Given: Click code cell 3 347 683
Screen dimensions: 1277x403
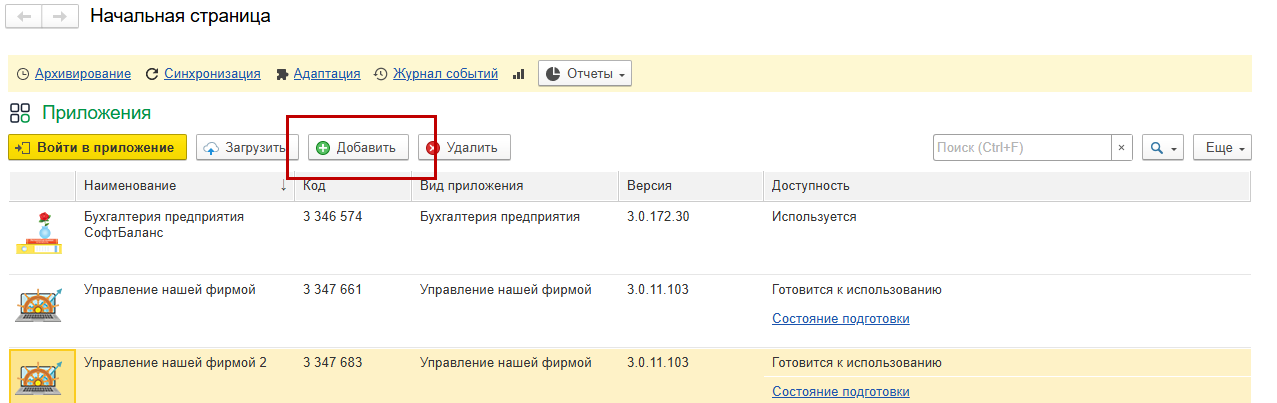Looking at the screenshot, I should (x=332, y=362).
